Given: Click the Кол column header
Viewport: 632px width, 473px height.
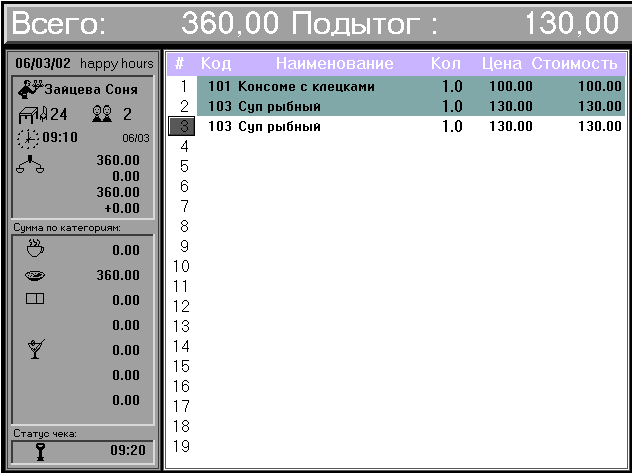Looking at the screenshot, I should pos(445,64).
